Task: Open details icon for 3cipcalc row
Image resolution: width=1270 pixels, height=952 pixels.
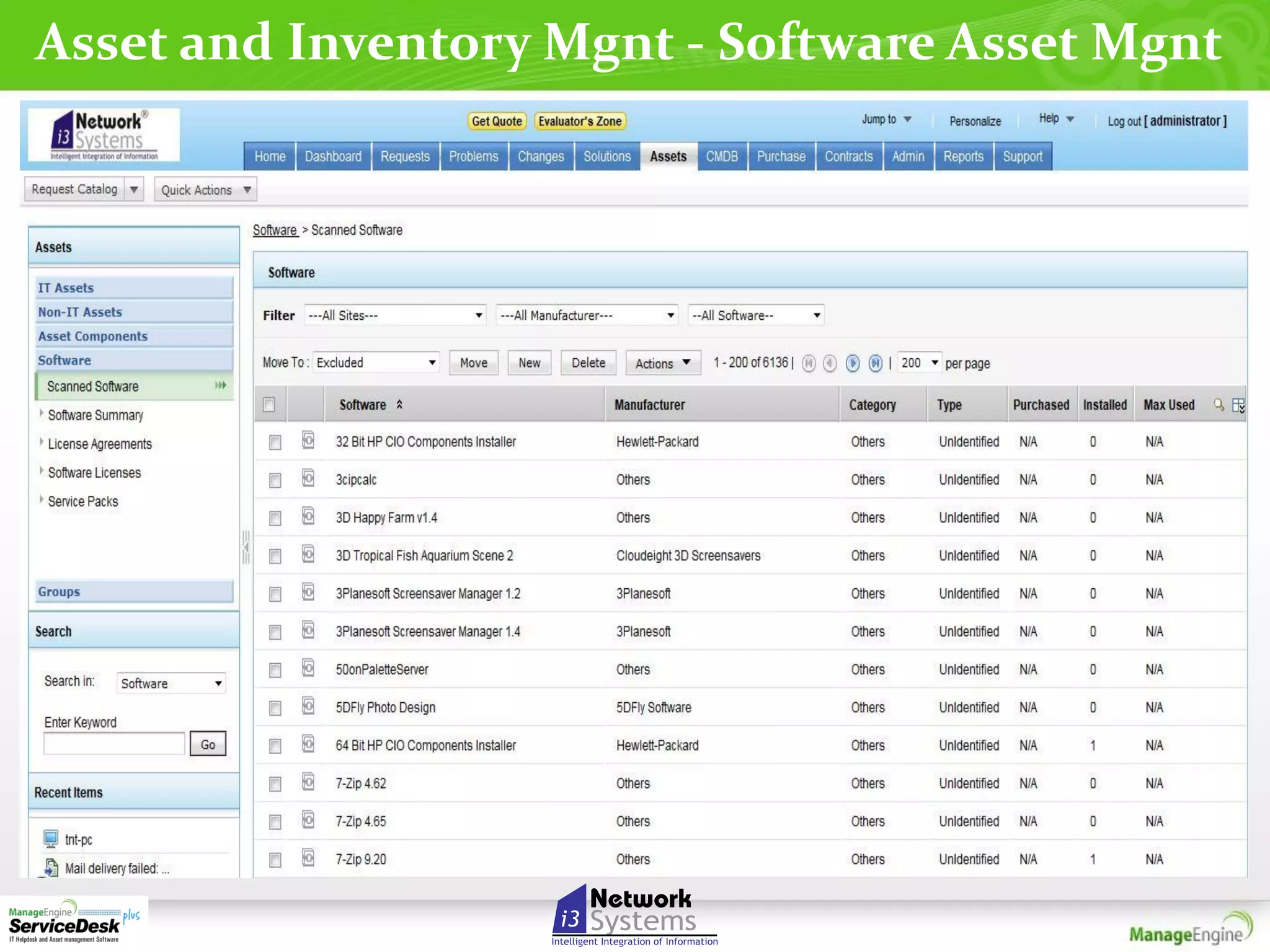Action: [x=308, y=478]
